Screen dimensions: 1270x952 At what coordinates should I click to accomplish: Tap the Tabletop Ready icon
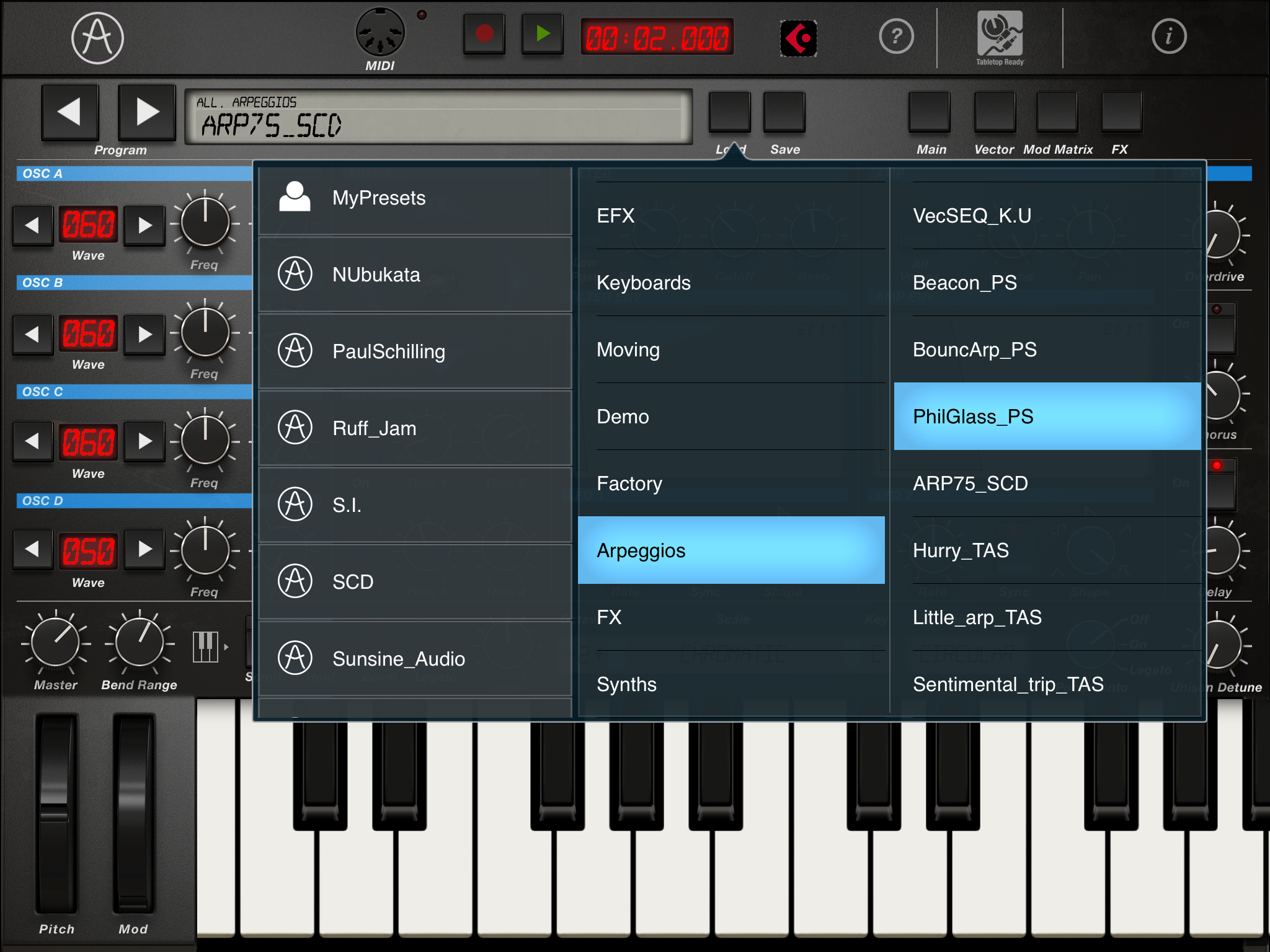tap(1000, 38)
